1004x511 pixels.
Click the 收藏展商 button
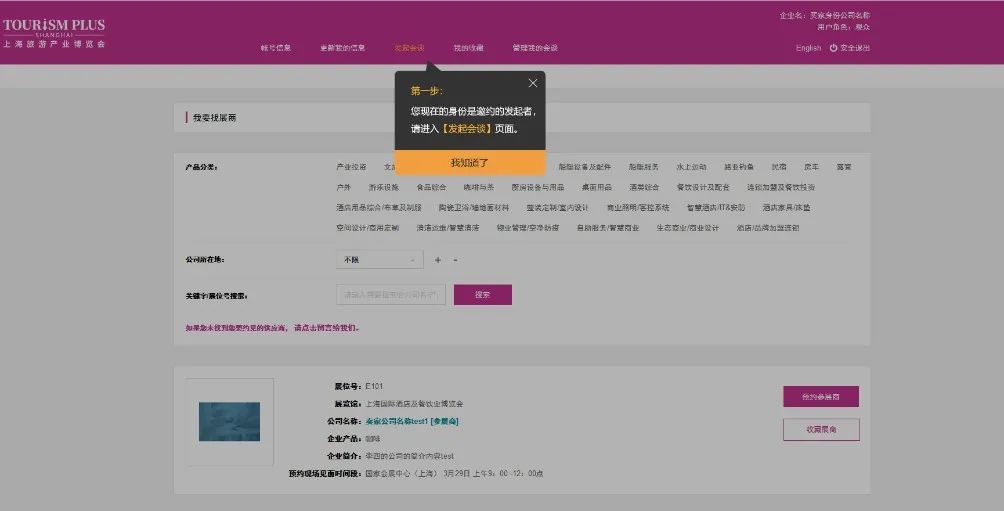821,430
